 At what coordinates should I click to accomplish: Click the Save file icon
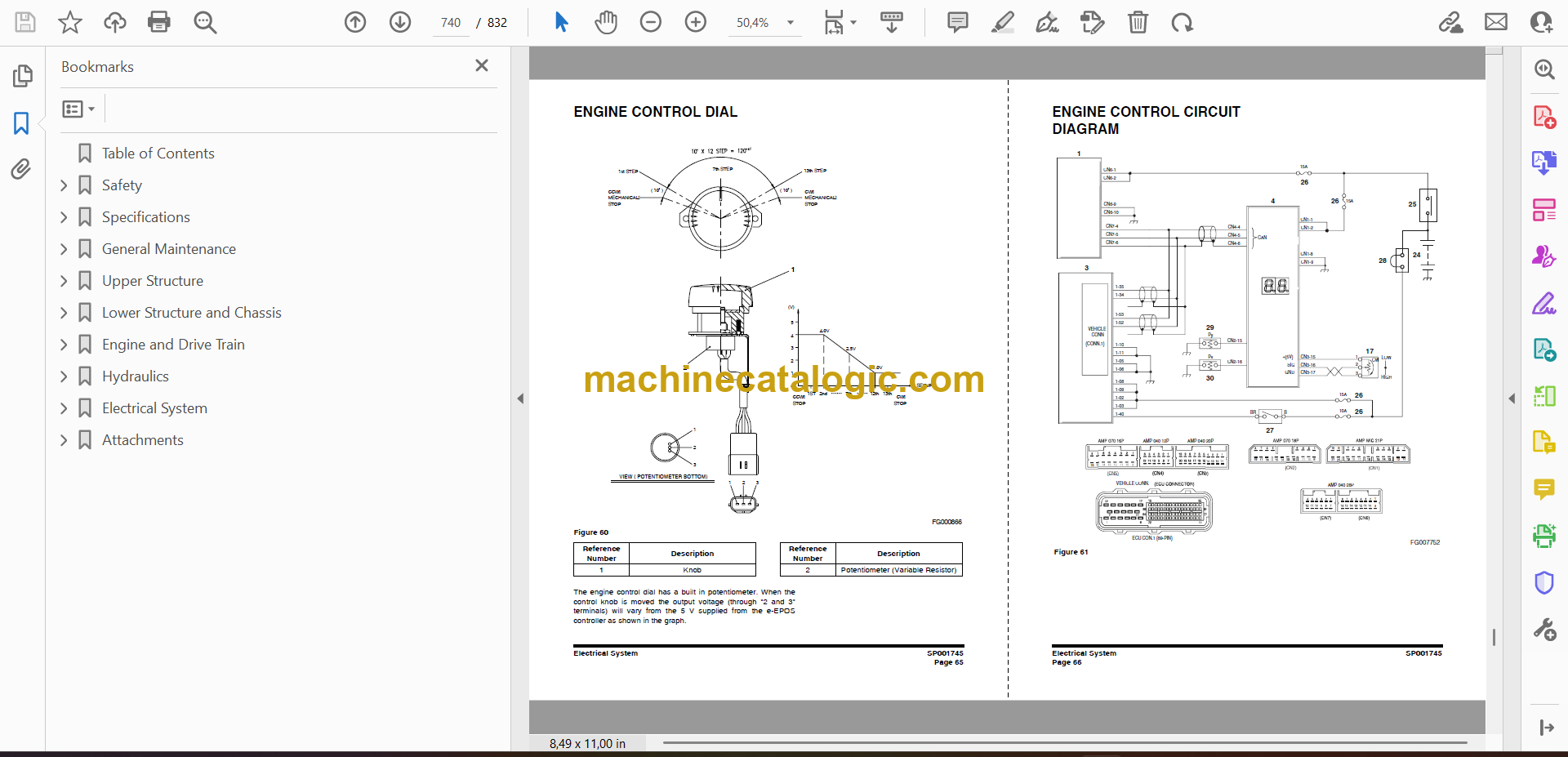tap(25, 22)
